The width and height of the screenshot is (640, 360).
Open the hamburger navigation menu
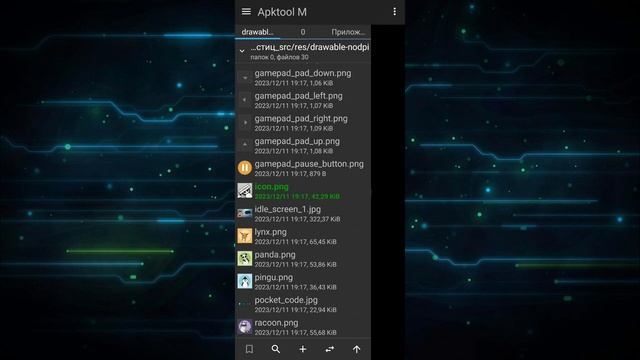(x=246, y=11)
